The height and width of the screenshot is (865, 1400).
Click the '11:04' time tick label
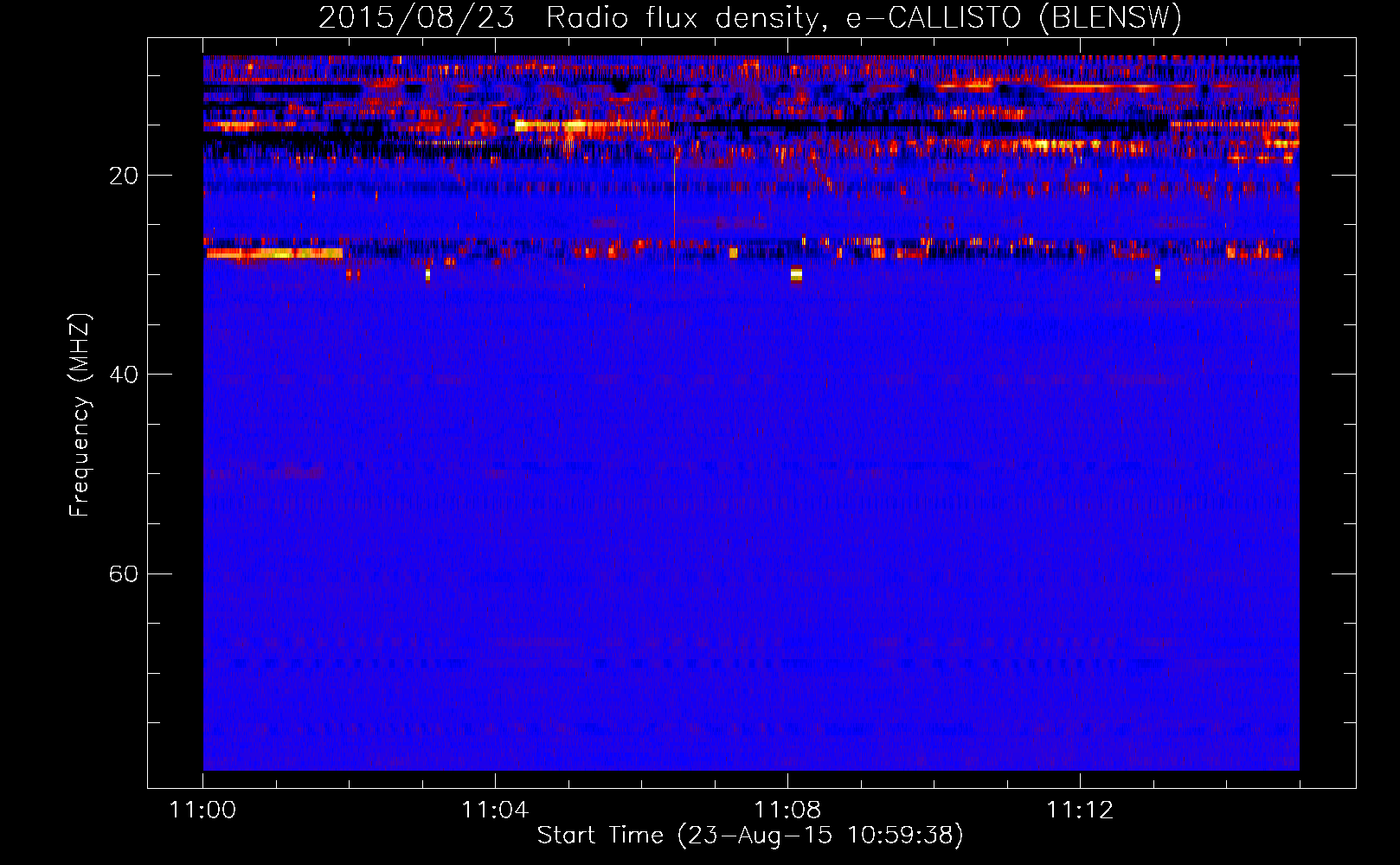click(x=495, y=810)
